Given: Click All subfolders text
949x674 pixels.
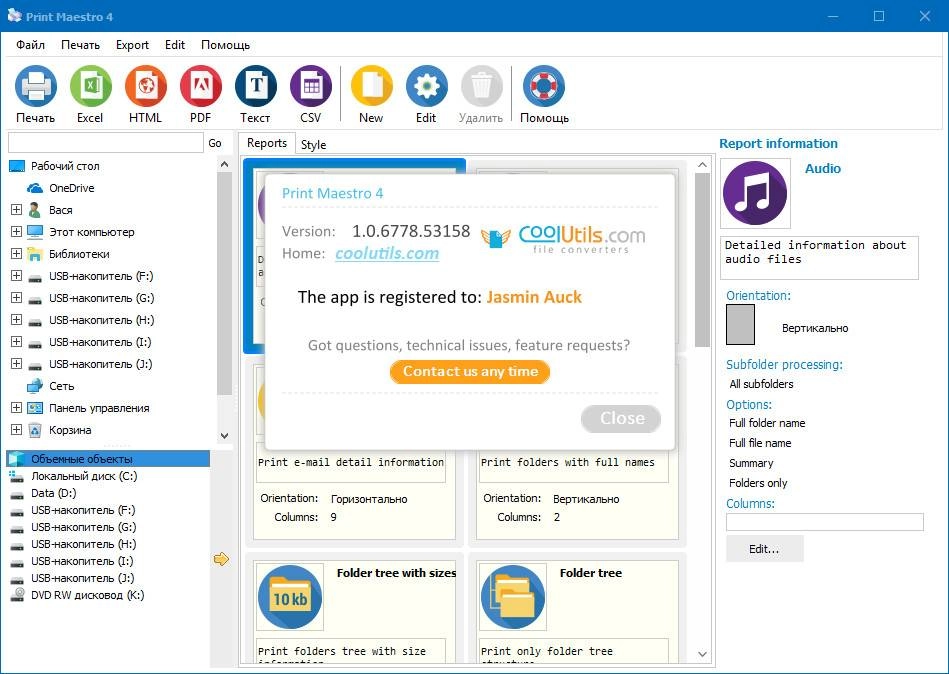Looking at the screenshot, I should (761, 384).
